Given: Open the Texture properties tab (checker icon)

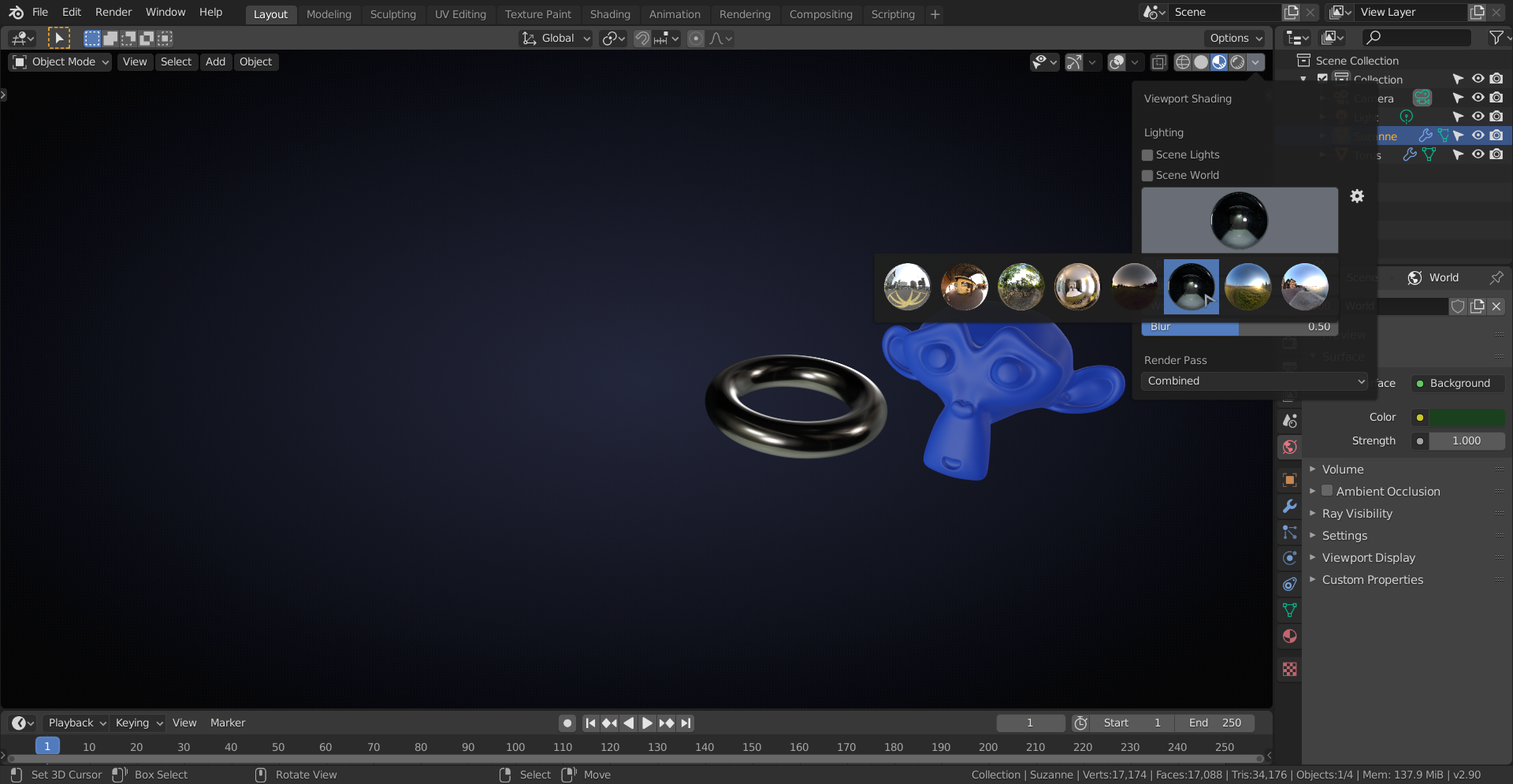Looking at the screenshot, I should (x=1290, y=669).
